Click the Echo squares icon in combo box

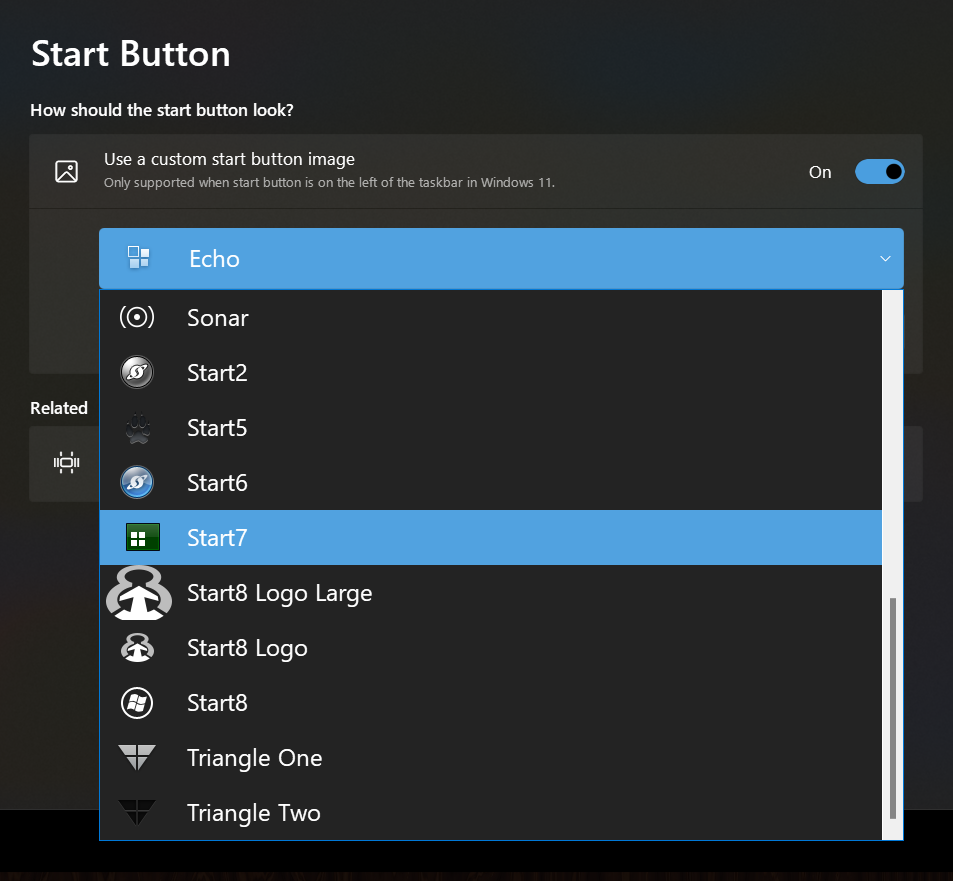coord(139,258)
